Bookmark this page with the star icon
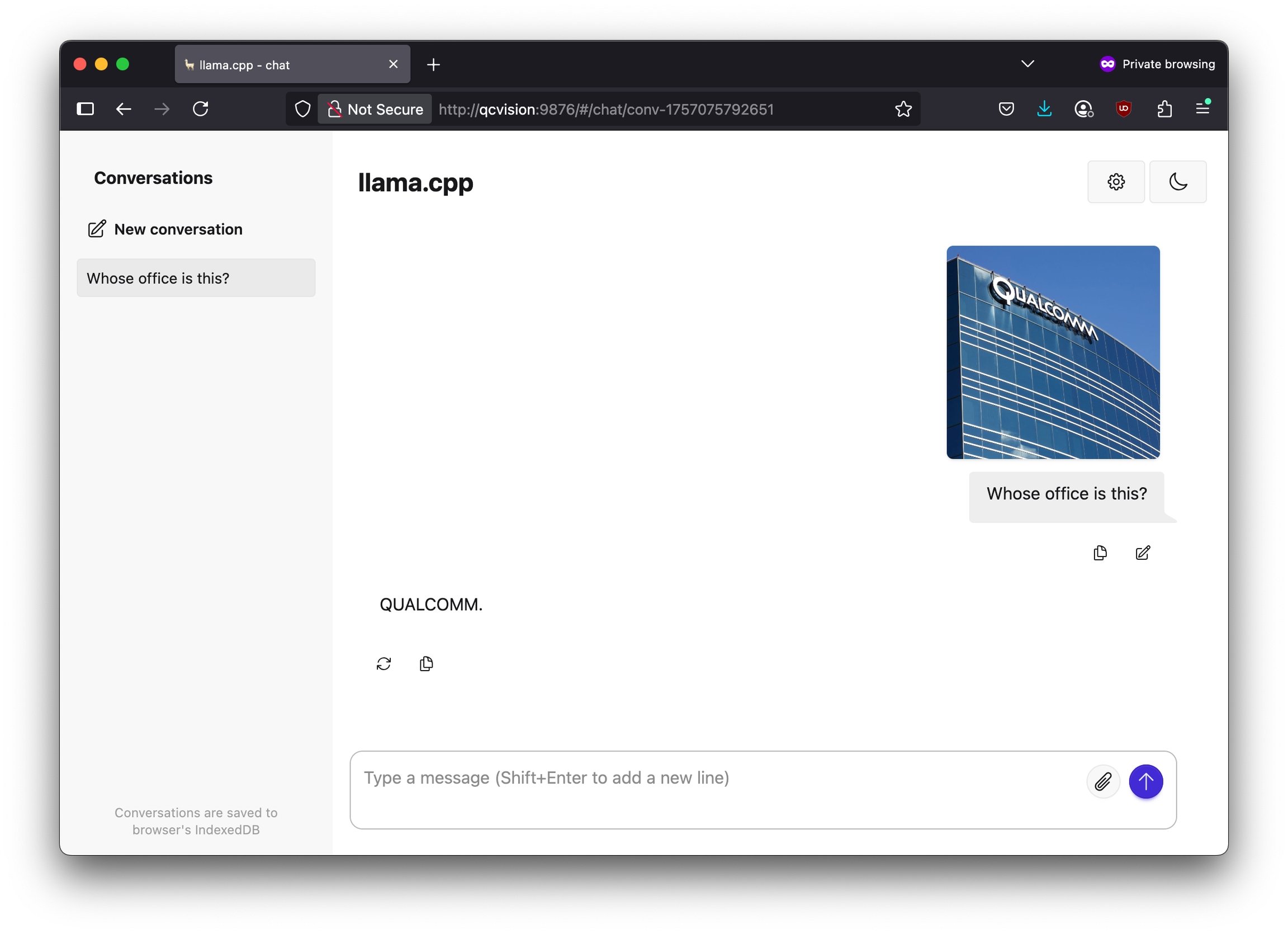Viewport: 1288px width, 934px height. pyautogui.click(x=903, y=109)
